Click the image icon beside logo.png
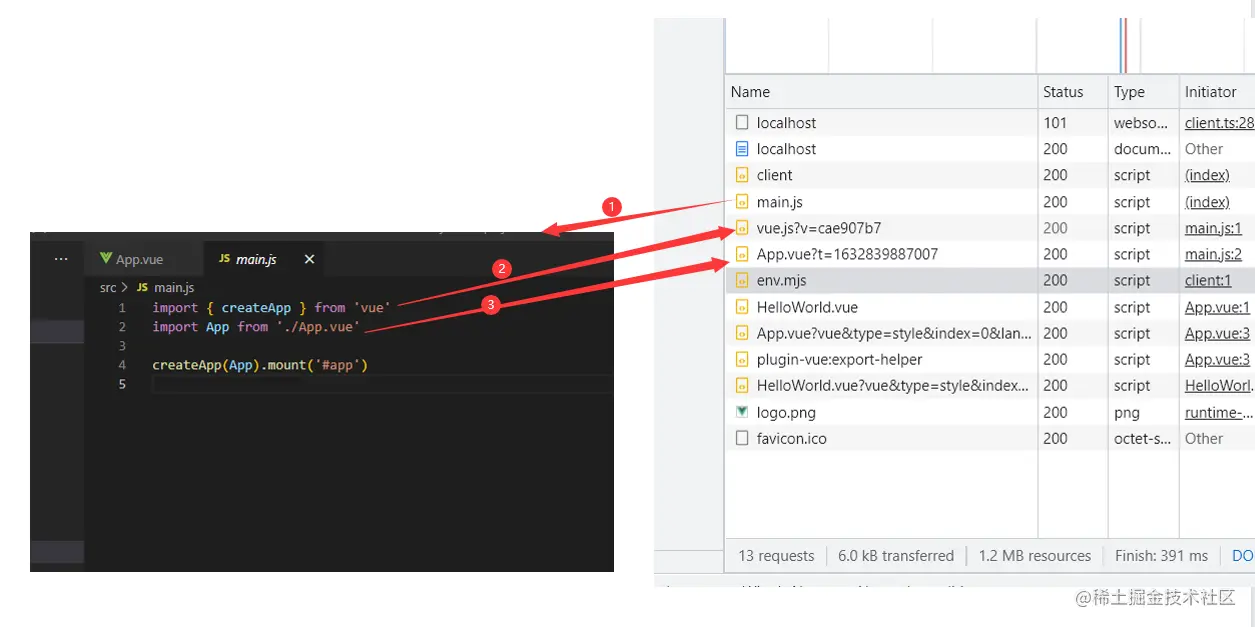The width and height of the screenshot is (1255, 627). 742,412
